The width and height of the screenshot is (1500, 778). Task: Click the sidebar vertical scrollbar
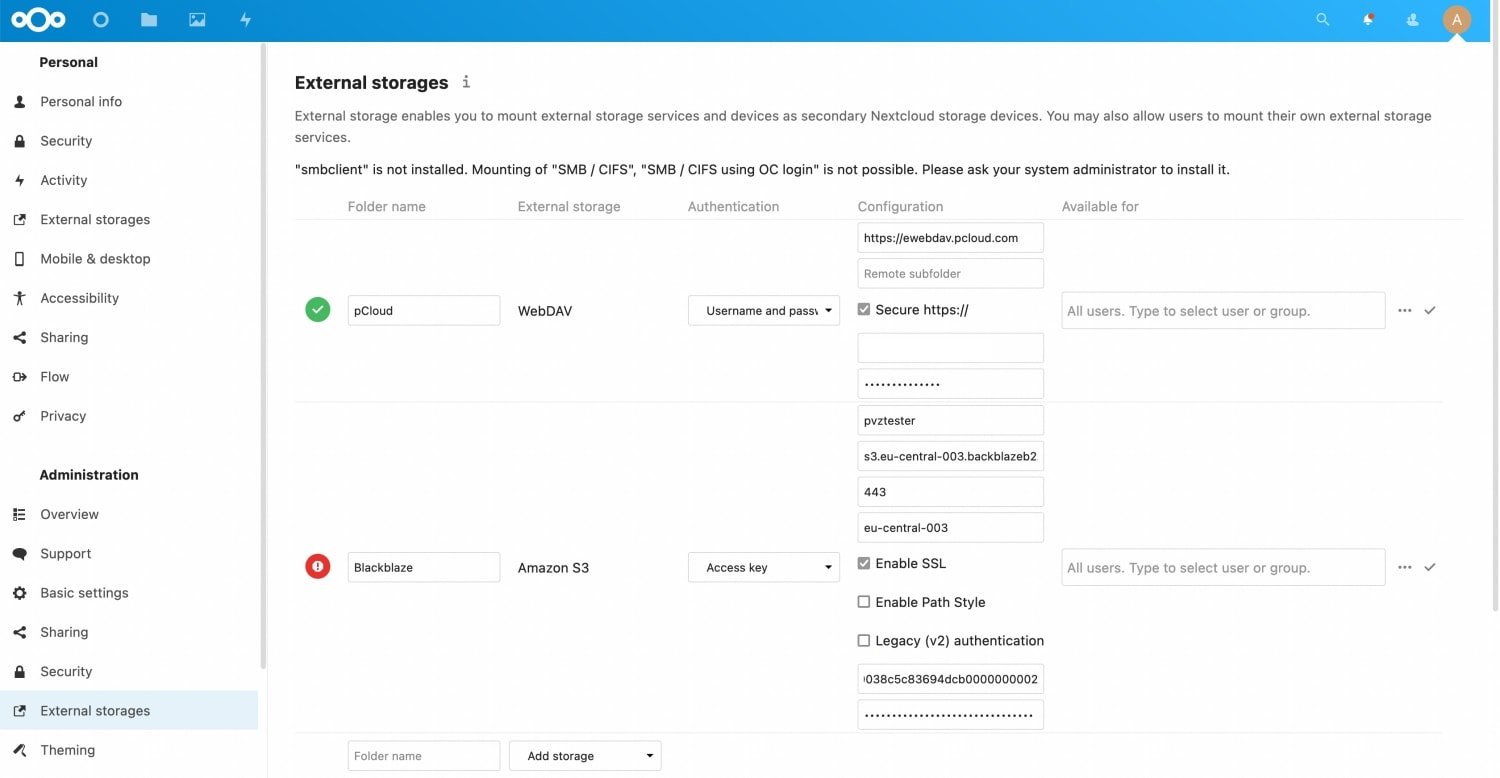(263, 355)
